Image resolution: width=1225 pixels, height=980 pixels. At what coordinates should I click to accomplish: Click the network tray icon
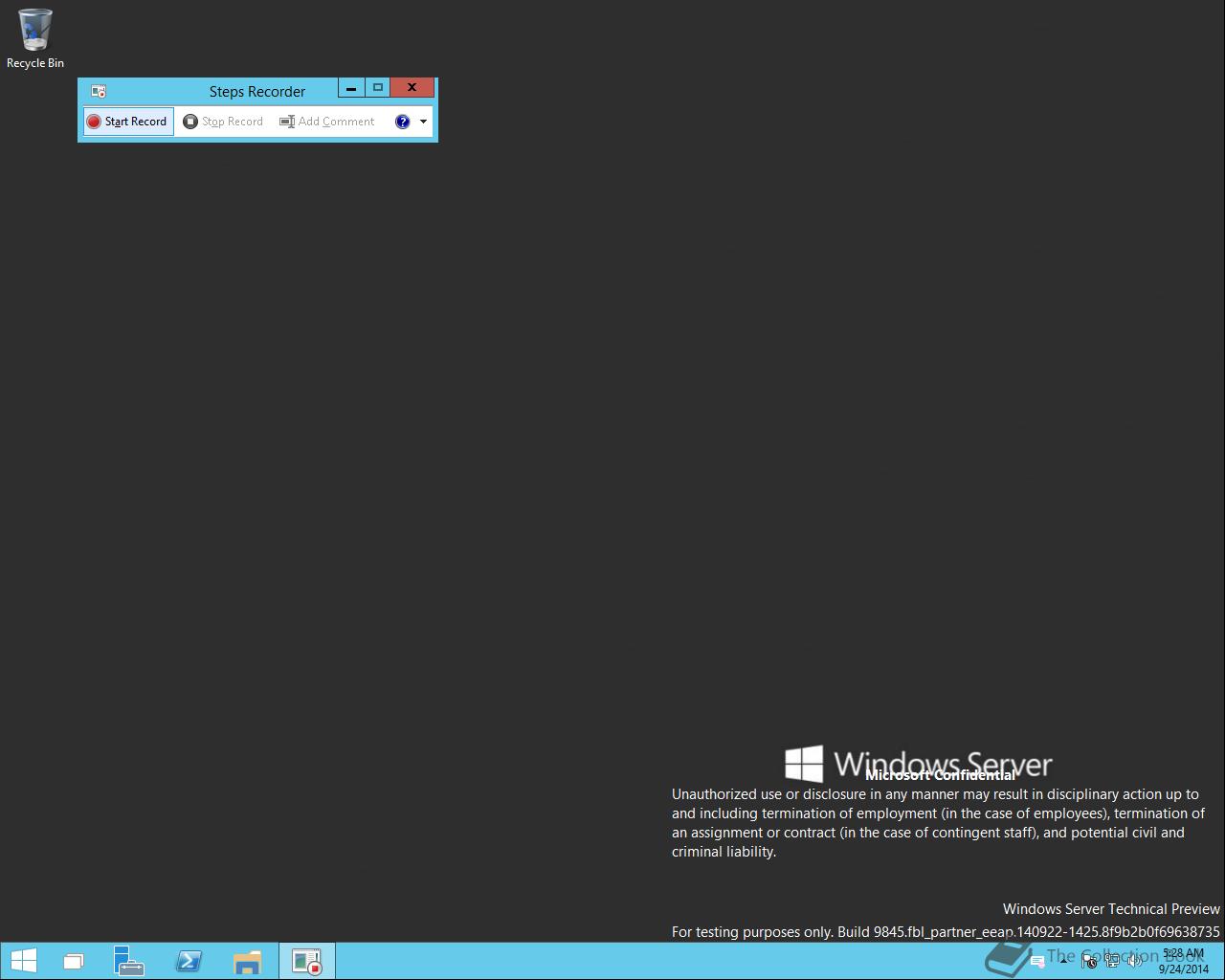[1113, 961]
